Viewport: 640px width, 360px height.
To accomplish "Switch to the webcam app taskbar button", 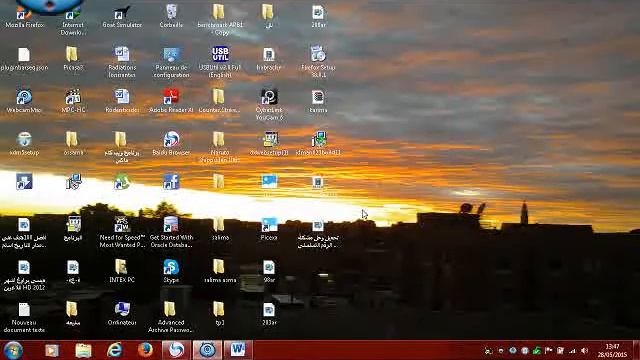I will pos(207,350).
